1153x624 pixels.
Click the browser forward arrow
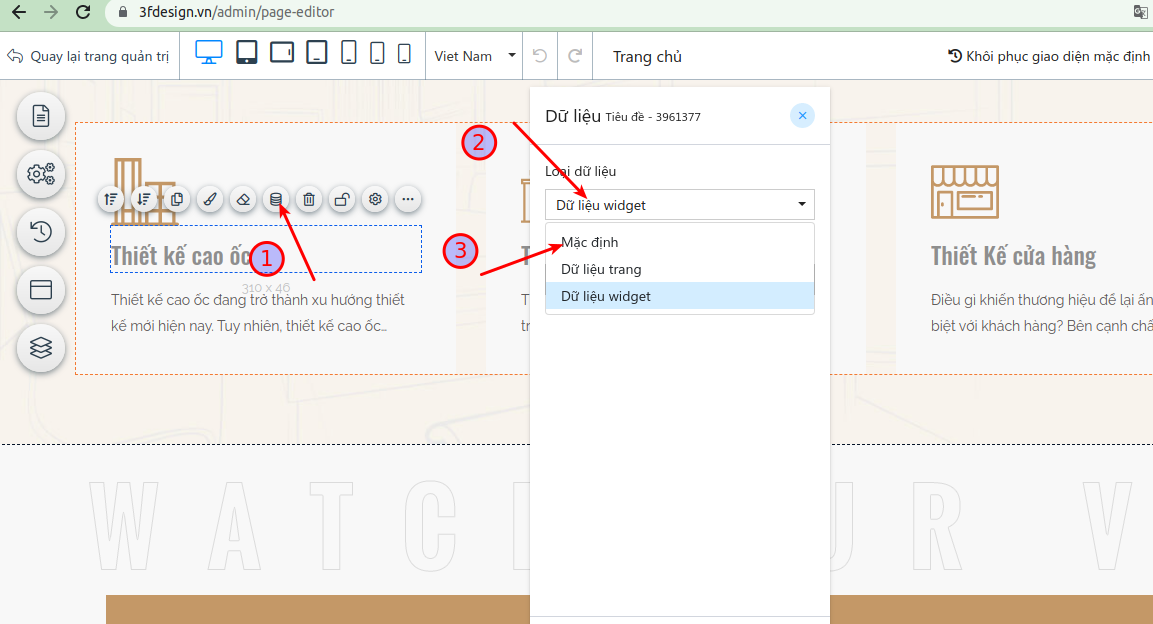pos(51,12)
